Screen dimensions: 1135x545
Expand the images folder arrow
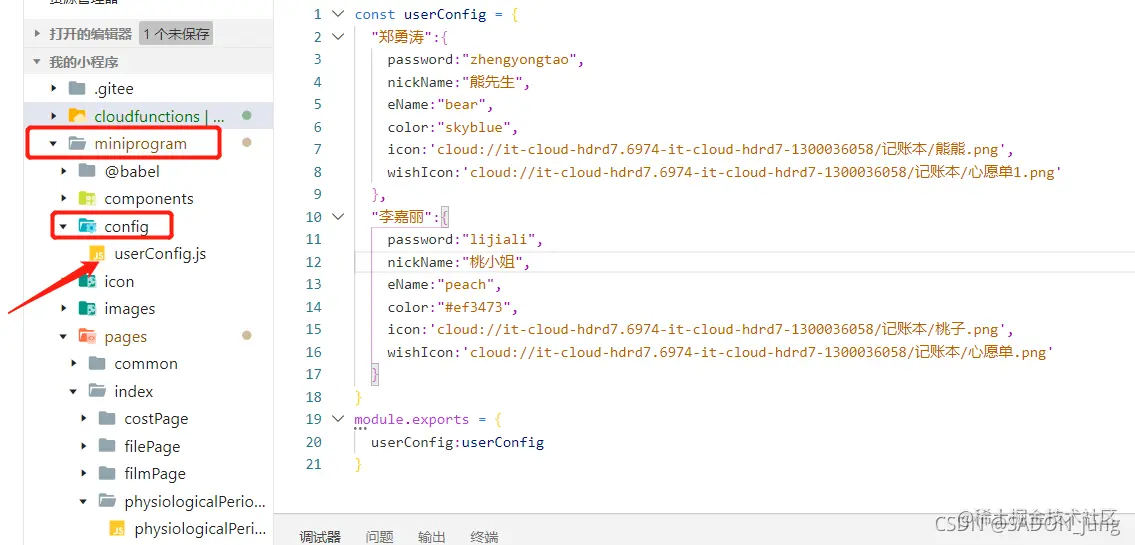tap(64, 309)
